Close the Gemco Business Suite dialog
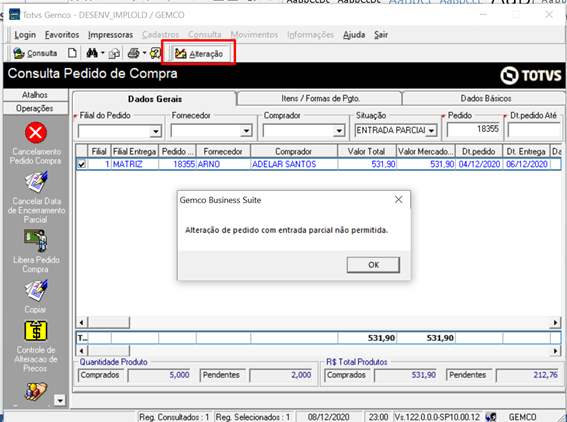Screen dimensions: 567x422 click(398, 200)
